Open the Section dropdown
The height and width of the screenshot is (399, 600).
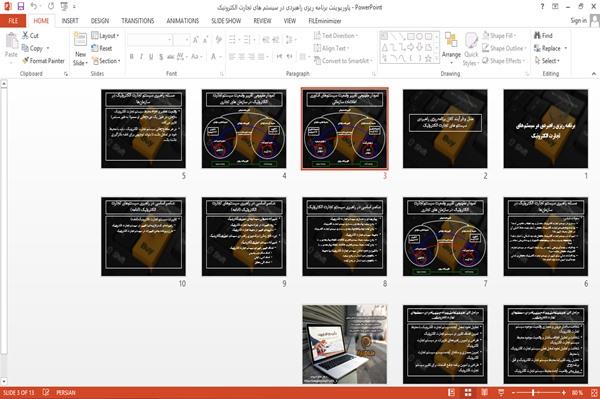click(106, 61)
